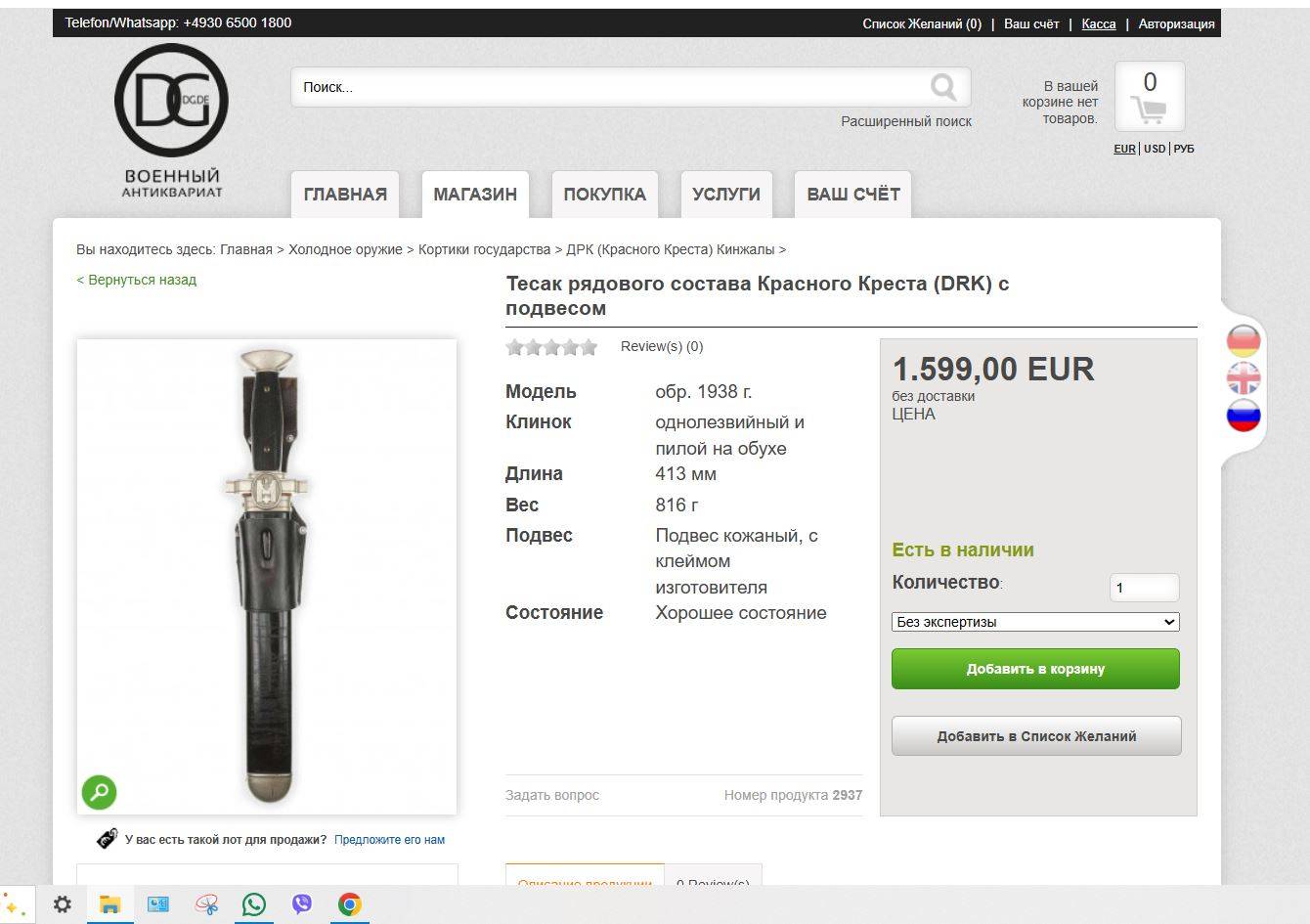The height and width of the screenshot is (924, 1310).
Task: Click Добавить в Список Желаний button
Action: click(1036, 736)
